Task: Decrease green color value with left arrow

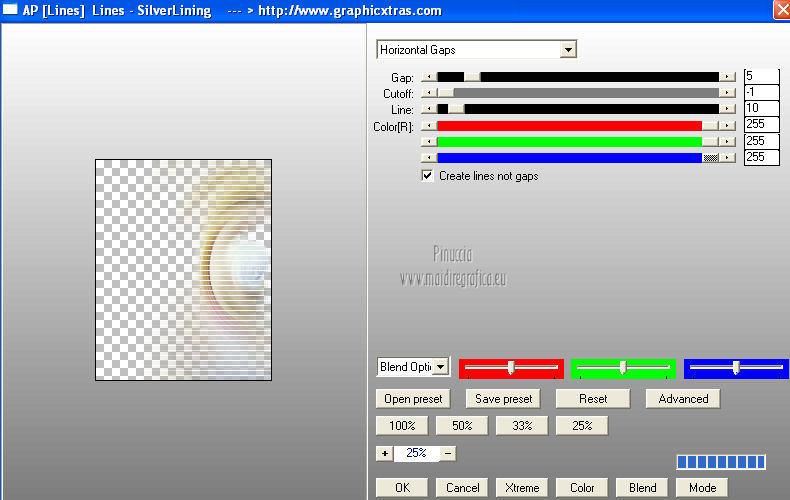Action: tap(429, 142)
